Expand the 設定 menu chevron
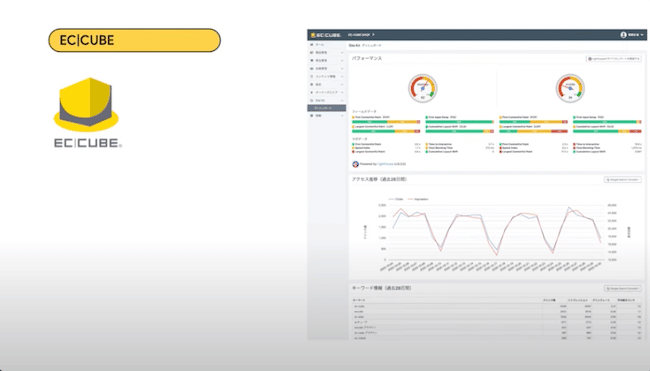This screenshot has height=371, width=650. pyautogui.click(x=342, y=84)
